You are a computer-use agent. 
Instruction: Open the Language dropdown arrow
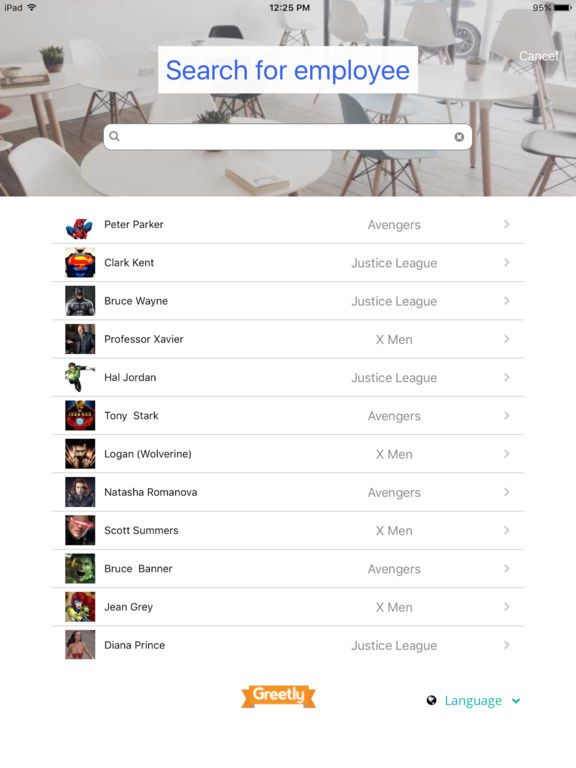pyautogui.click(x=516, y=701)
